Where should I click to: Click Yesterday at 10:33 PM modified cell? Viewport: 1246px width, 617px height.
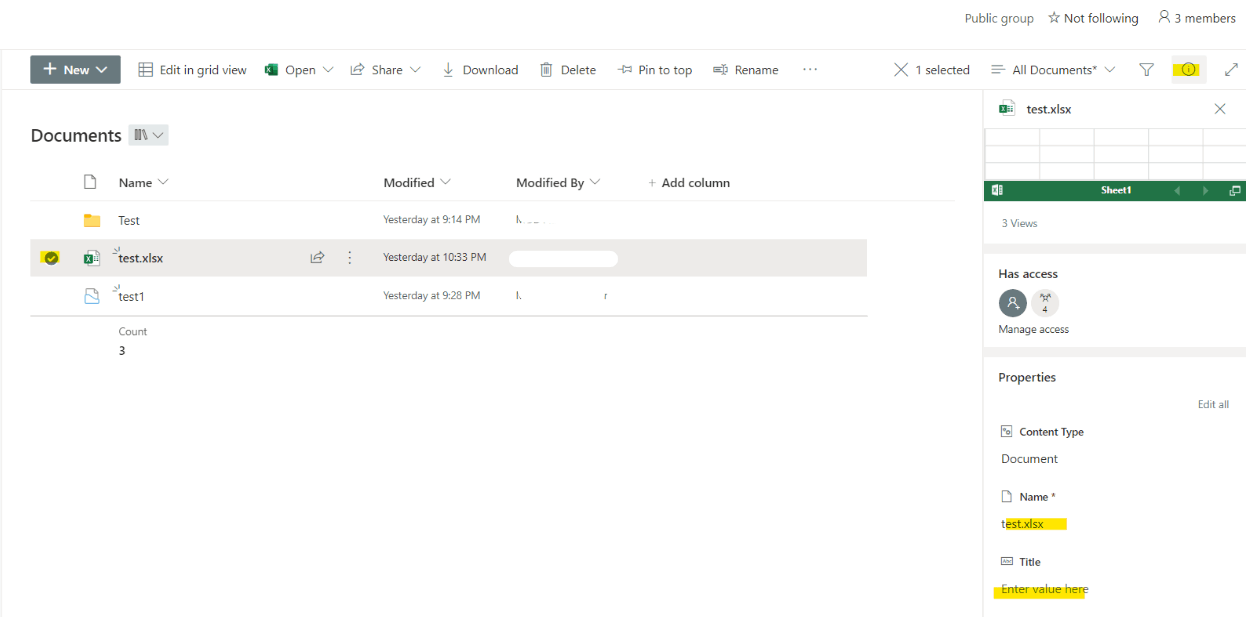(435, 258)
